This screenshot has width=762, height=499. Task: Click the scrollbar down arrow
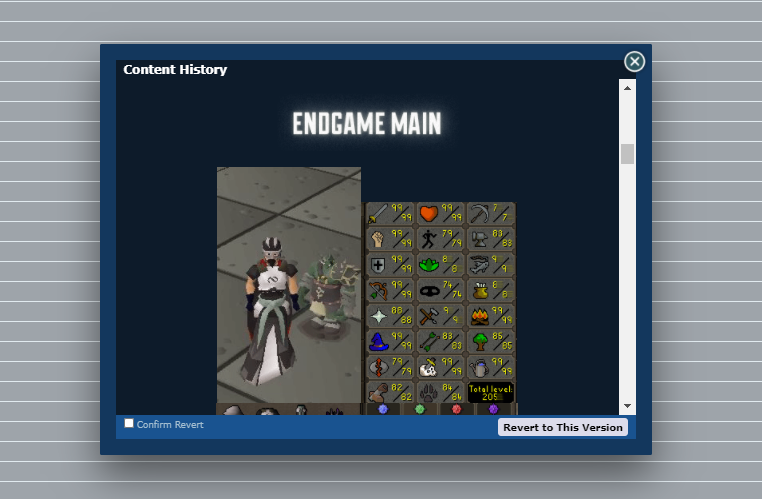[627, 406]
